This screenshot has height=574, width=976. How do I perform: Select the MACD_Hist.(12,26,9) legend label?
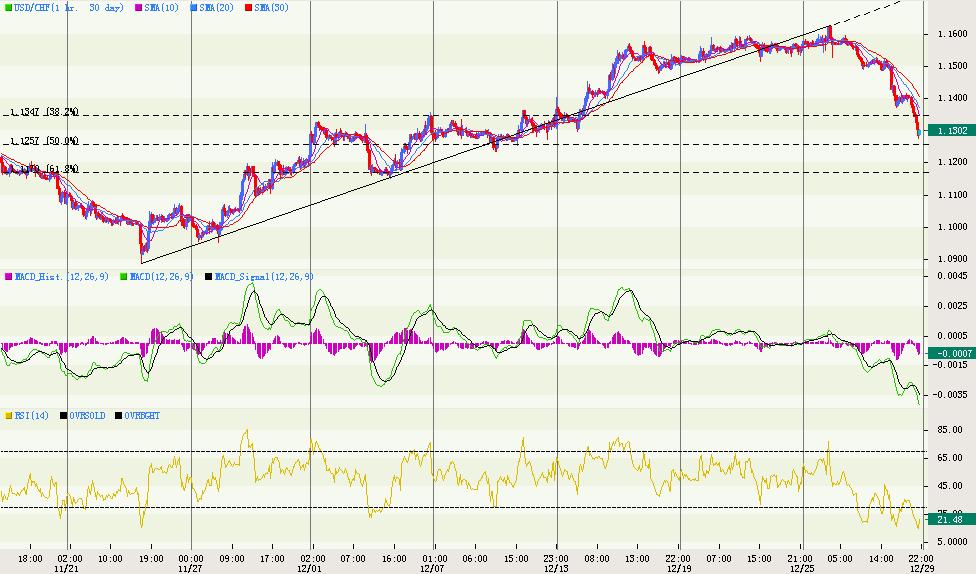(x=62, y=276)
